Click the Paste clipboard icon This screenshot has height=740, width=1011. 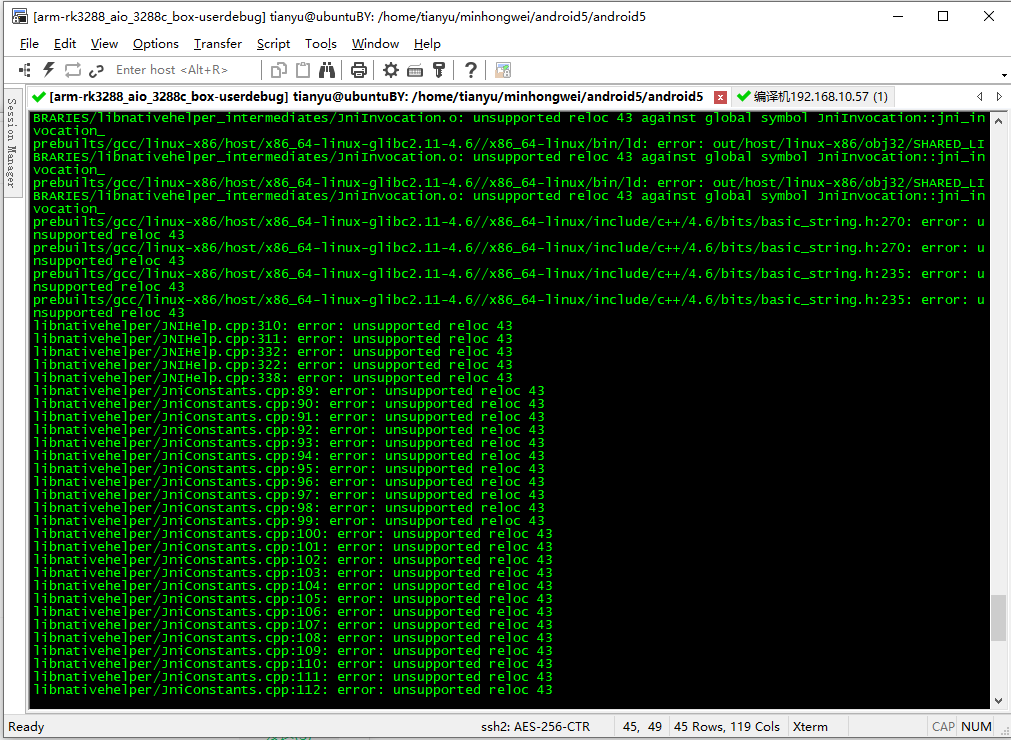[x=302, y=70]
